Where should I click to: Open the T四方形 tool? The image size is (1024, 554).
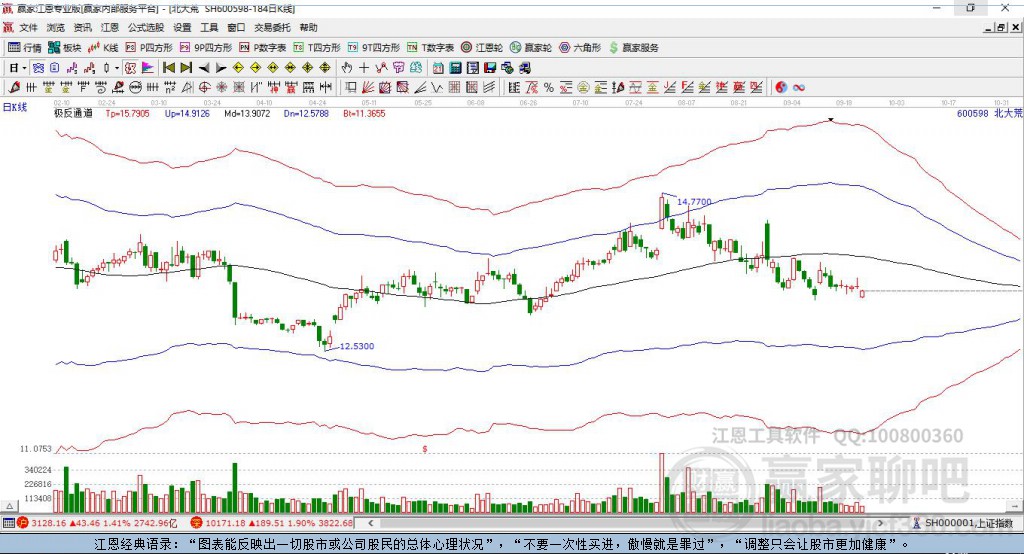pyautogui.click(x=317, y=48)
